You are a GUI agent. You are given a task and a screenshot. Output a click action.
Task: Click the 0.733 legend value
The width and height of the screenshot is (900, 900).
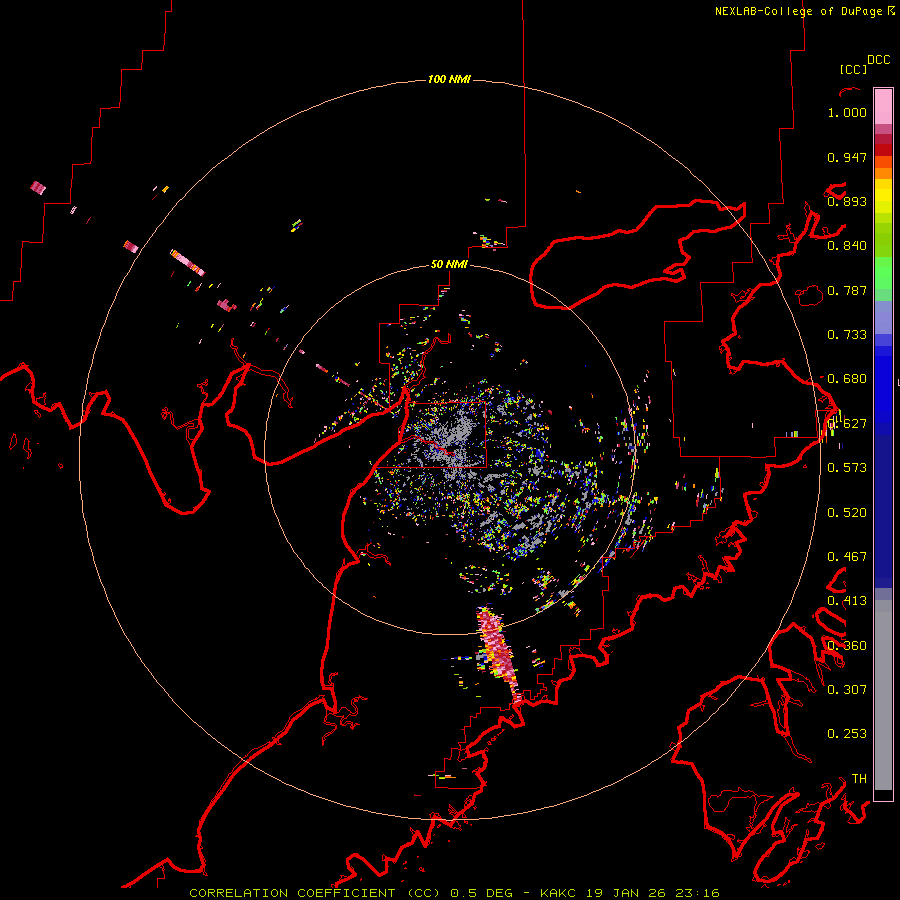point(847,335)
